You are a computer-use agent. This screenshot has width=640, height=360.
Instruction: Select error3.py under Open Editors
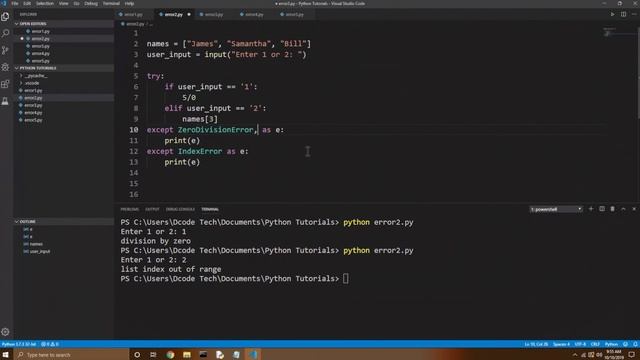point(40,46)
